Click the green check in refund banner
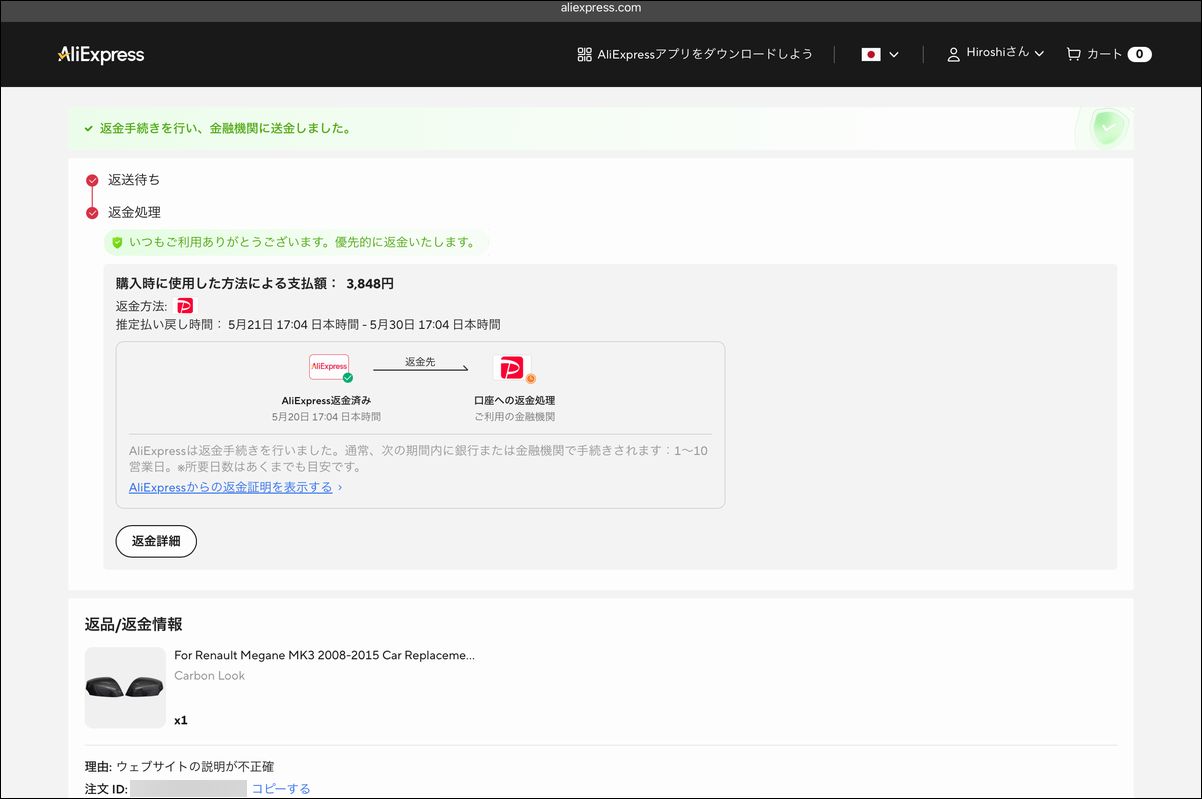Viewport: 1202px width, 799px height. pos(89,129)
